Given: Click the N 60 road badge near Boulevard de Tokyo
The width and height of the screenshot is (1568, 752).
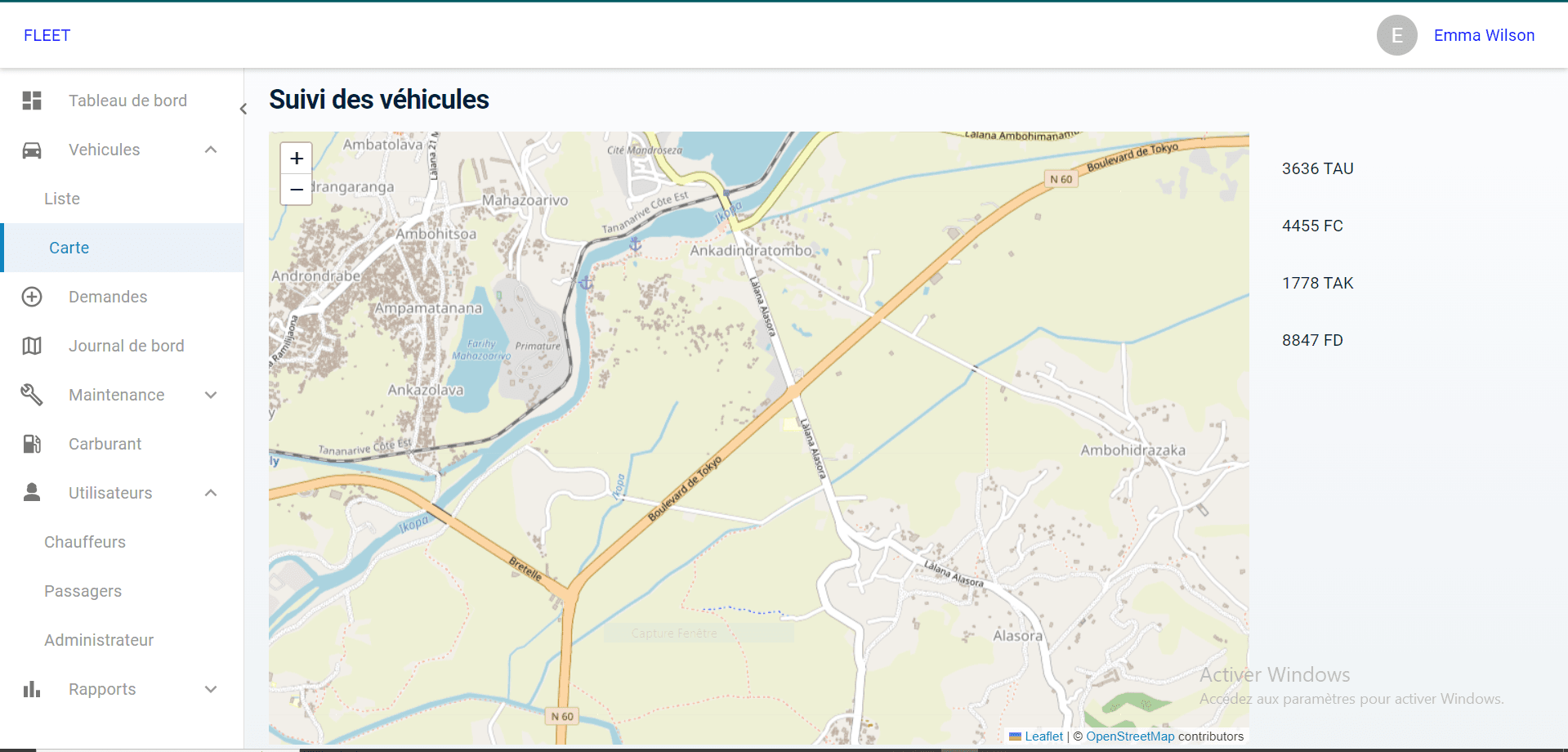Looking at the screenshot, I should point(1061,179).
